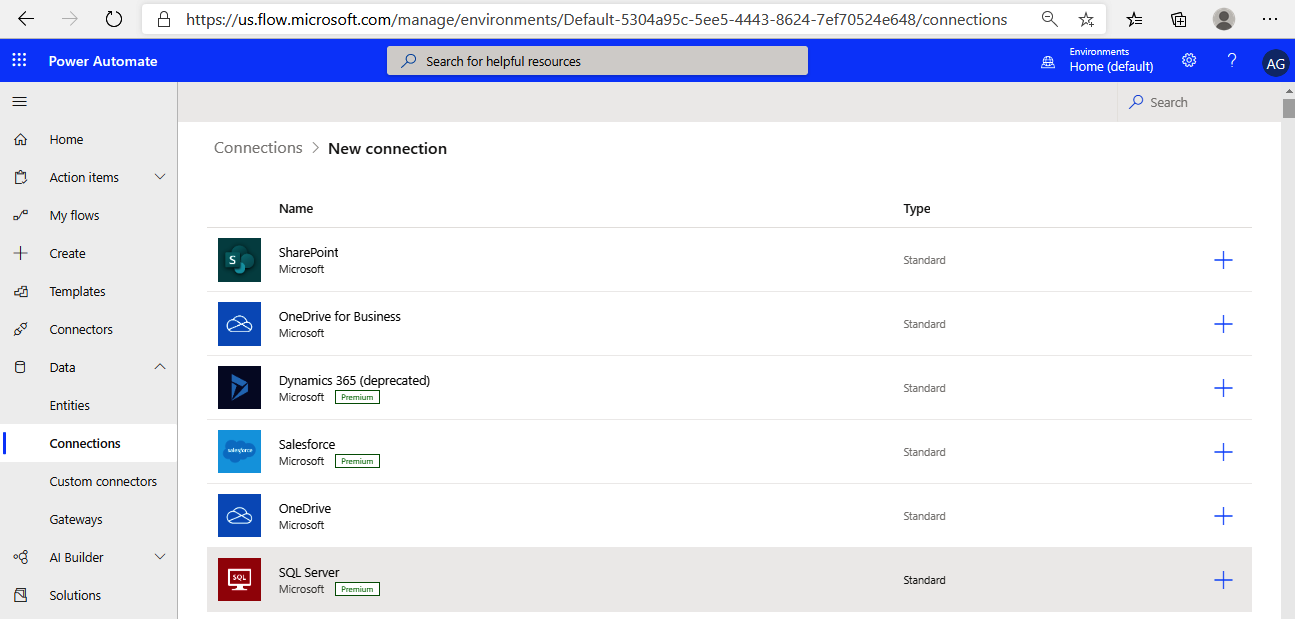The width and height of the screenshot is (1295, 619).
Task: Sort by the Name column header
Action: [x=296, y=209]
